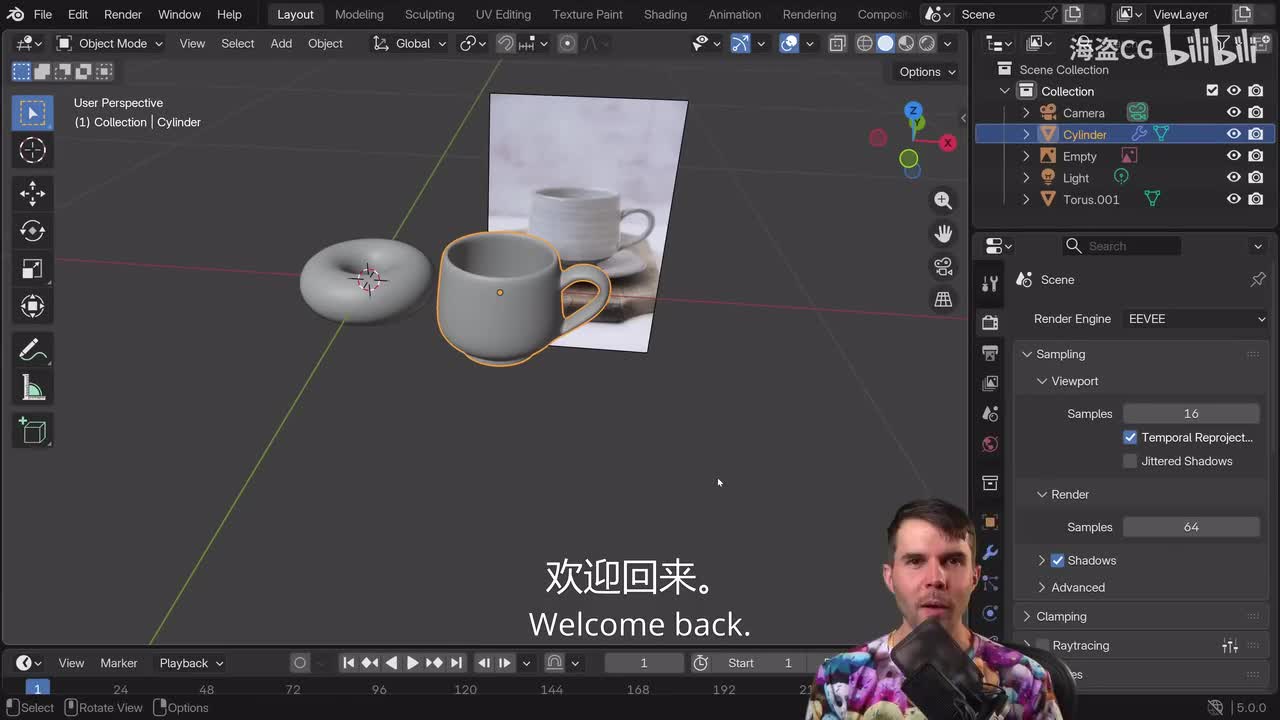Click the pan view hand icon
The image size is (1280, 720).
tap(943, 233)
